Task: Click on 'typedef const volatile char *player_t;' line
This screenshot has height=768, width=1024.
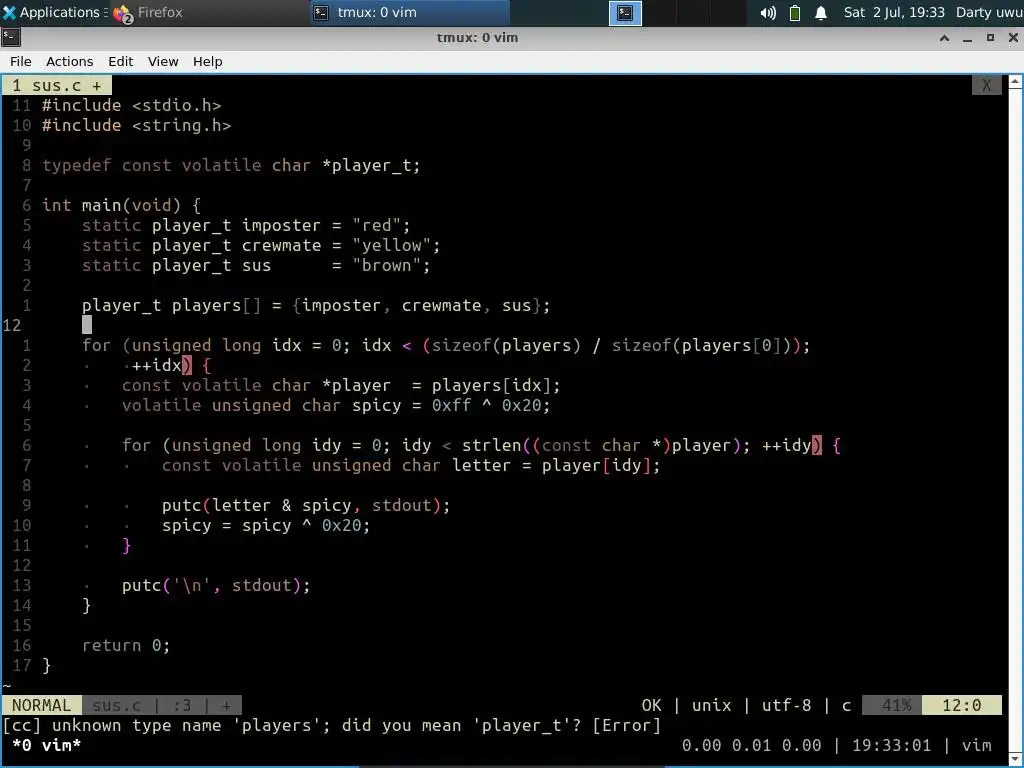Action: pyautogui.click(x=231, y=165)
